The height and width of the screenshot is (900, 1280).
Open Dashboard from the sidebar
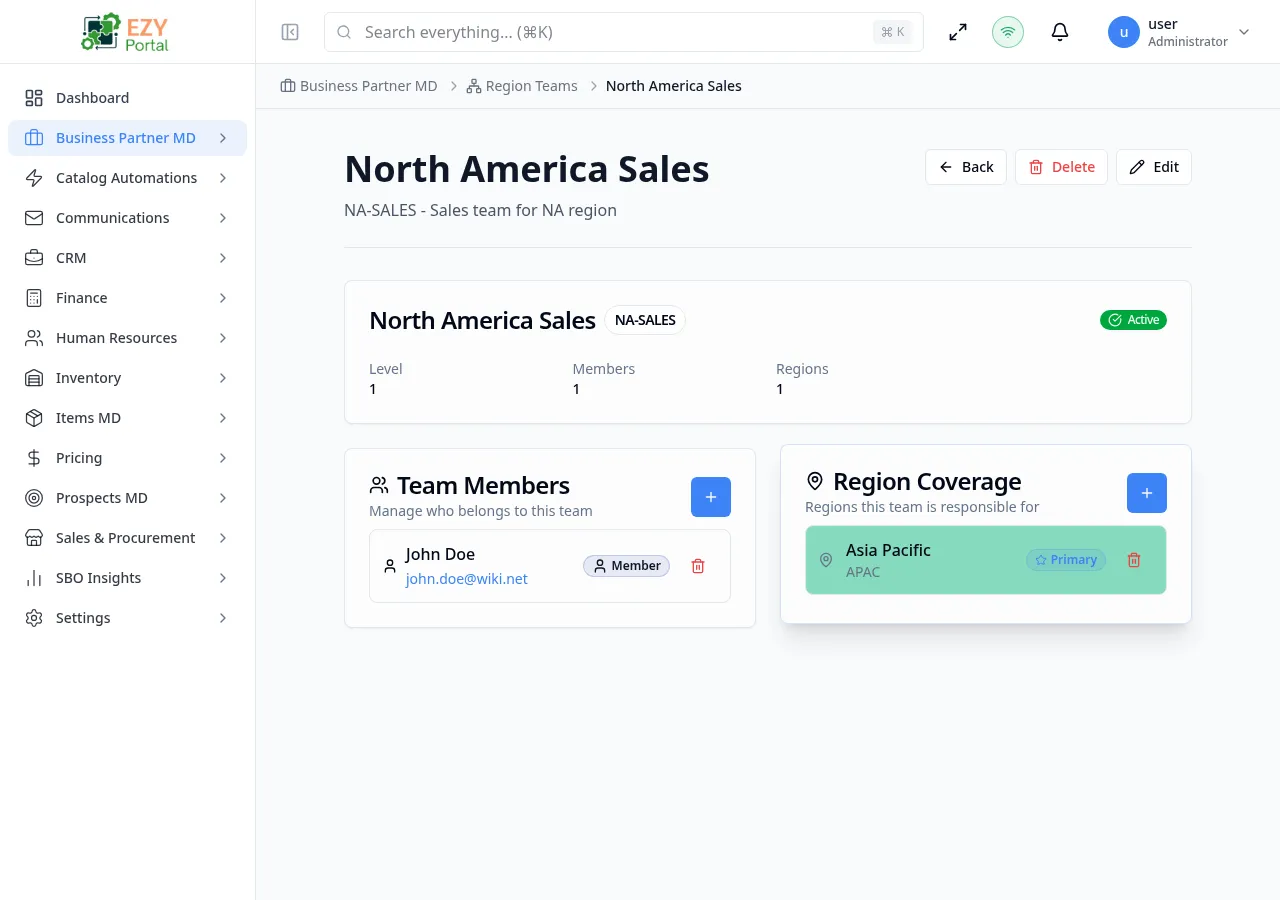(92, 98)
